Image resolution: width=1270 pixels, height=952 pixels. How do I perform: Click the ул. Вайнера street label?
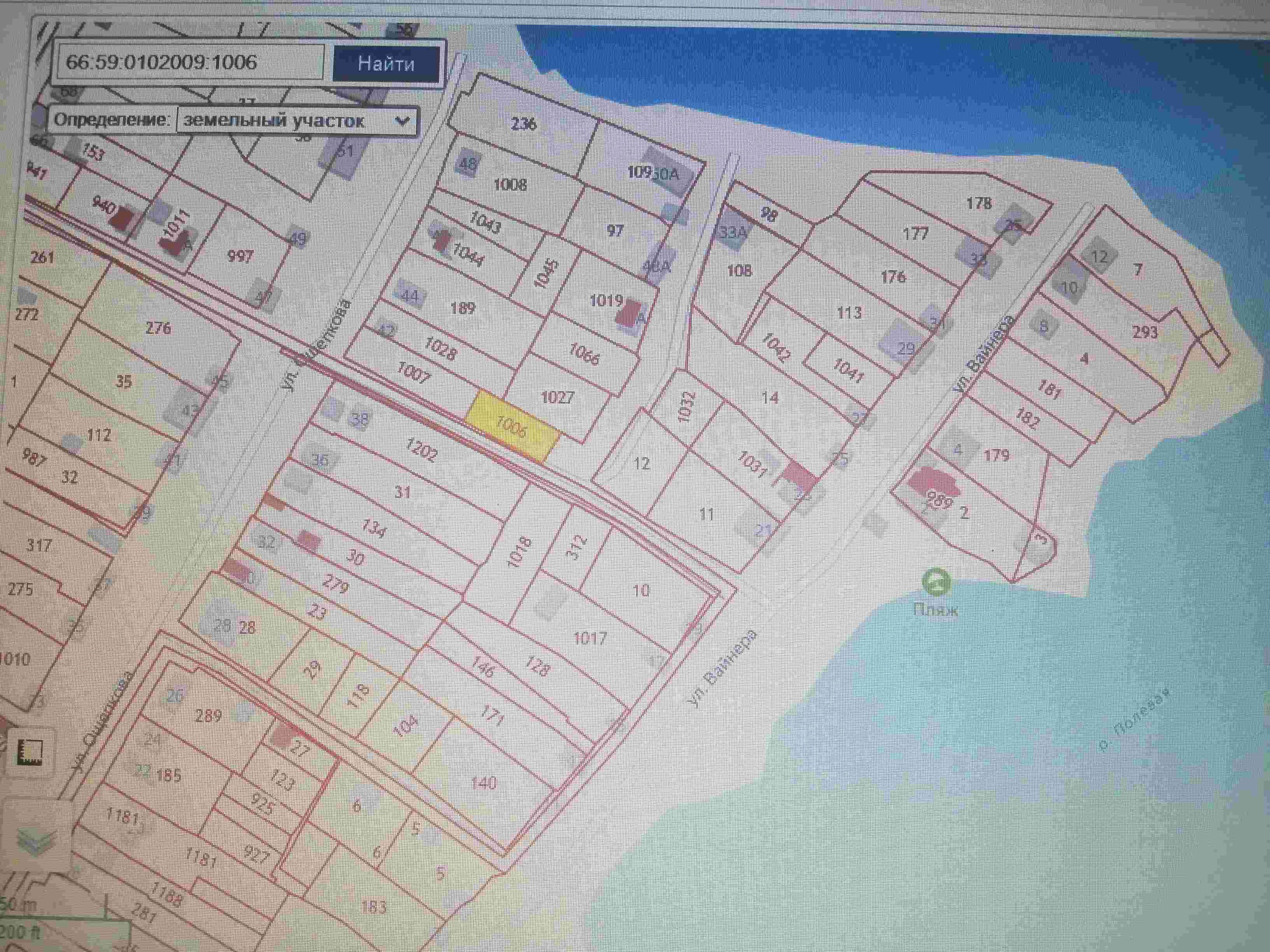722,668
